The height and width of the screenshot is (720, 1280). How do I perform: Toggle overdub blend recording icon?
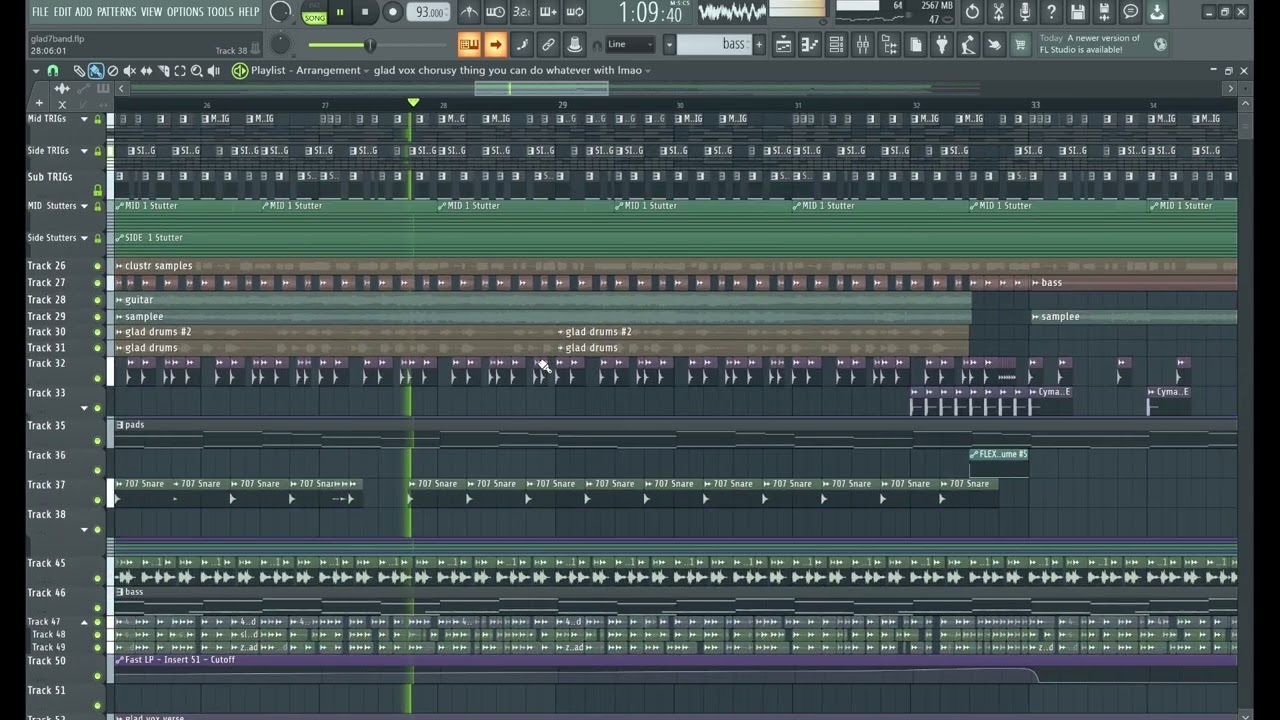[x=548, y=12]
